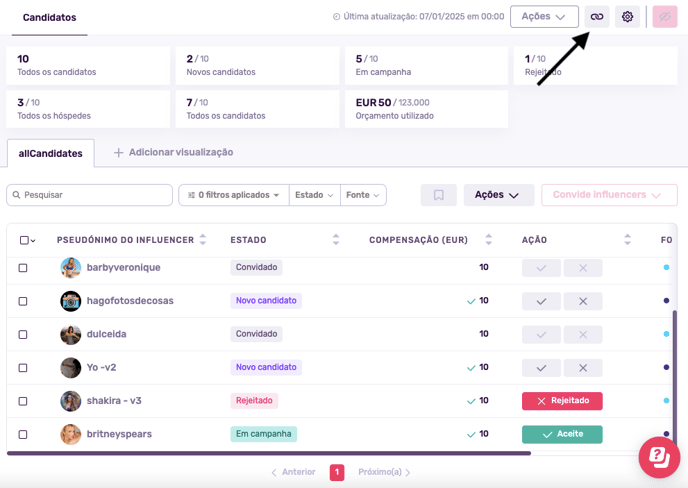The width and height of the screenshot is (688, 488).
Task: Reject Yo -v2 with the X button
Action: [583, 368]
